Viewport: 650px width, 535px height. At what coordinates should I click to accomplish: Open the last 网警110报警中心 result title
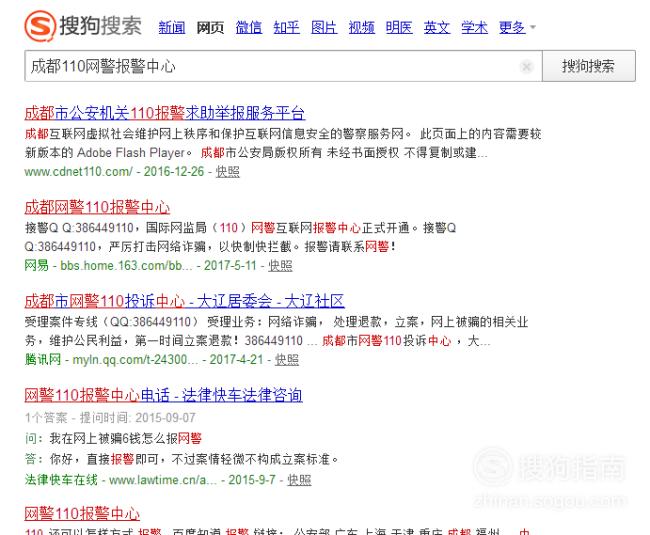(82, 514)
